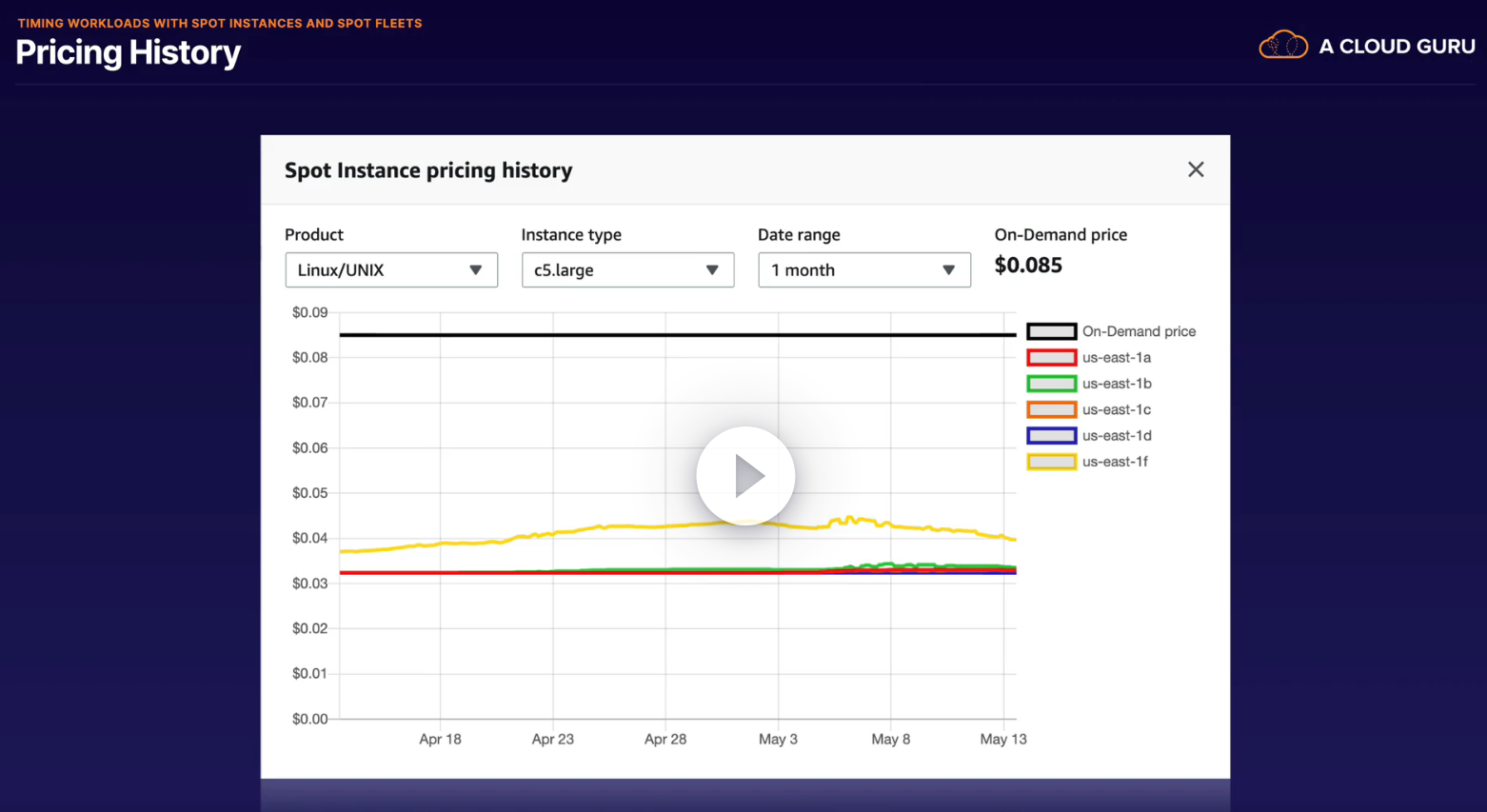1487x812 pixels.
Task: Close the Spot Instance pricing history dialog
Action: coord(1196,169)
